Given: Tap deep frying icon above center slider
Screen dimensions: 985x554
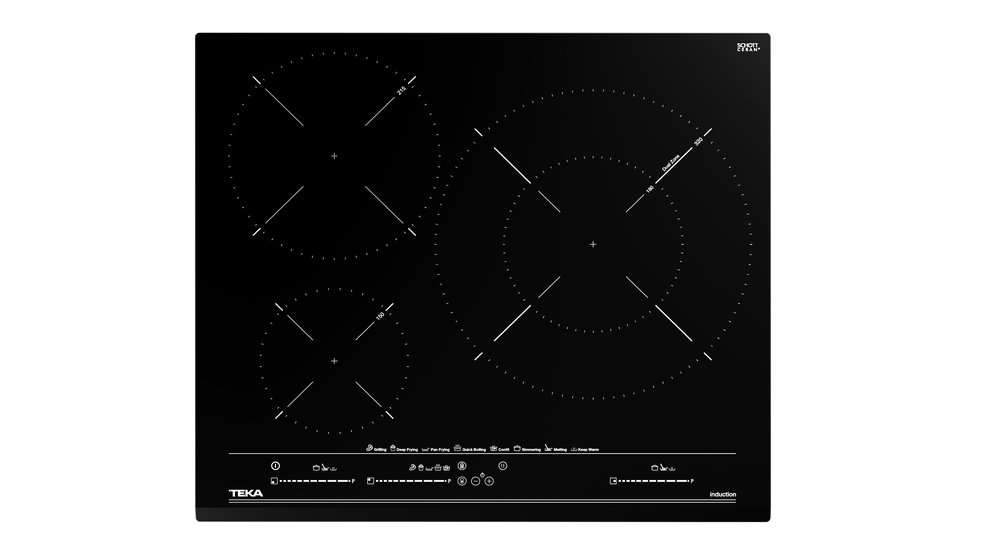Looking at the screenshot, I should tap(421, 467).
